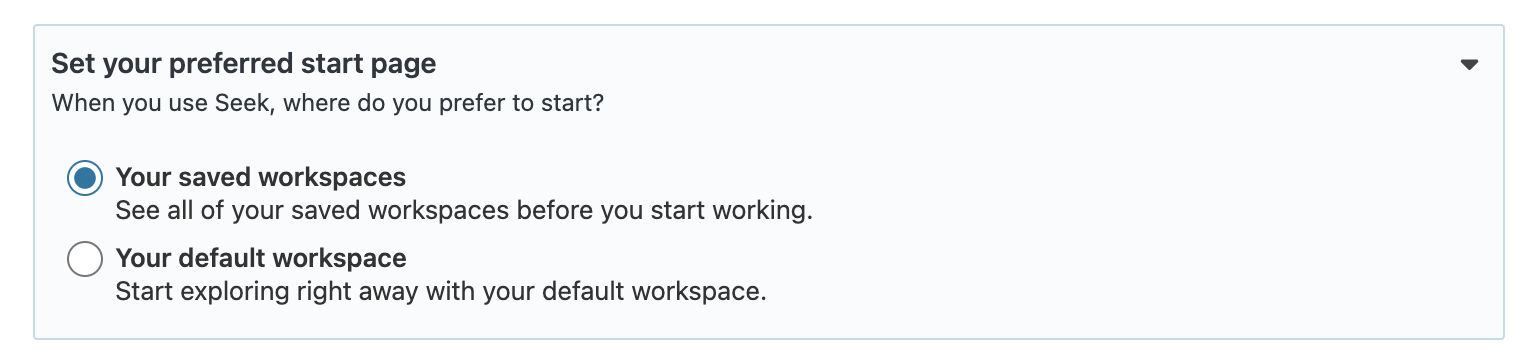Collapse the preferred start page section arrow
The height and width of the screenshot is (360, 1526).
click(1468, 65)
